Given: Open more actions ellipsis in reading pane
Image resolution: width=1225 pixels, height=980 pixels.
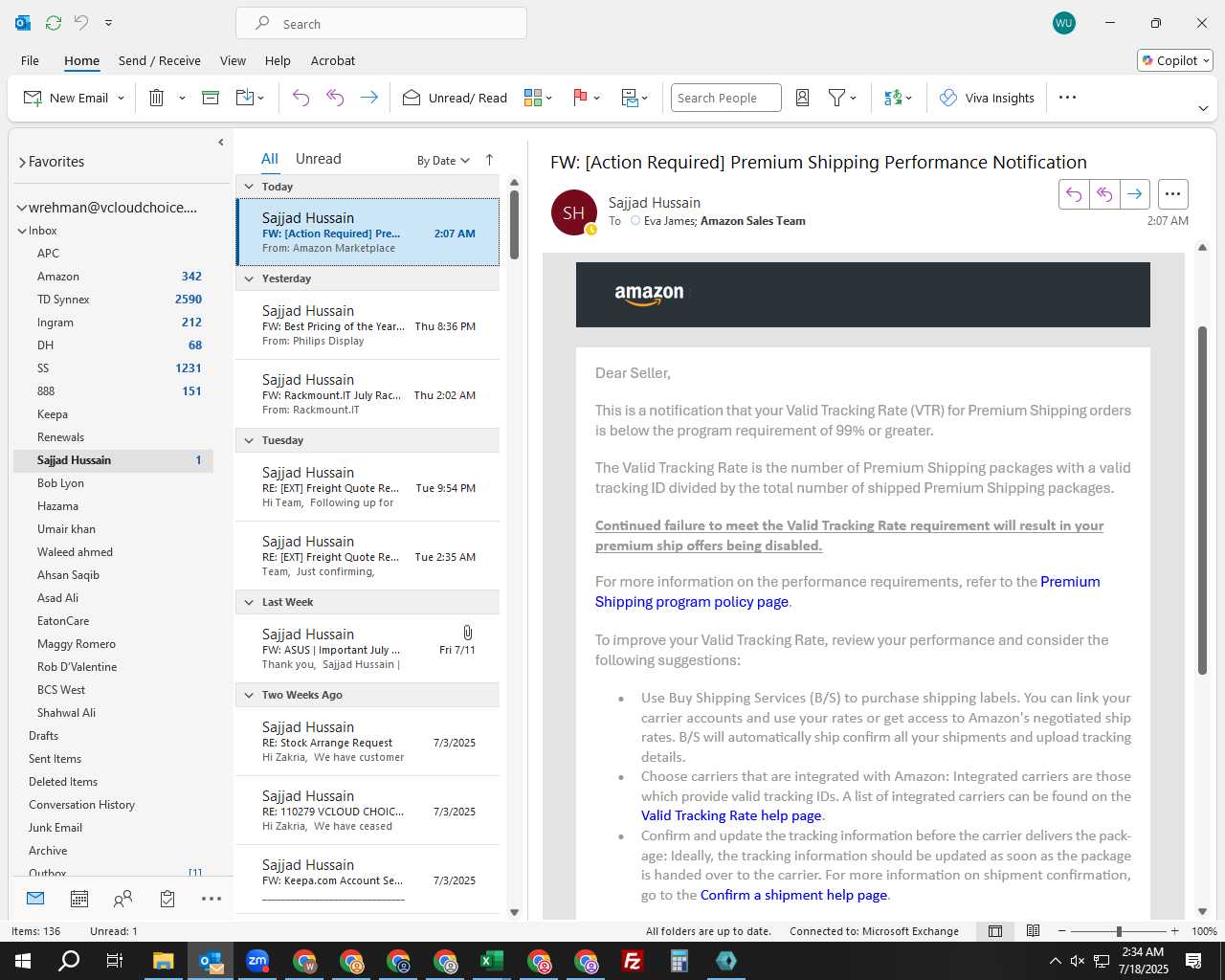Looking at the screenshot, I should [1173, 194].
